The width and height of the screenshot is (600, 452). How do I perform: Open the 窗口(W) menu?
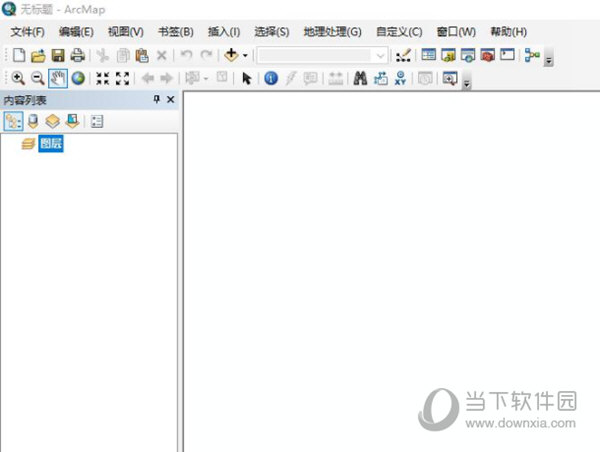456,32
